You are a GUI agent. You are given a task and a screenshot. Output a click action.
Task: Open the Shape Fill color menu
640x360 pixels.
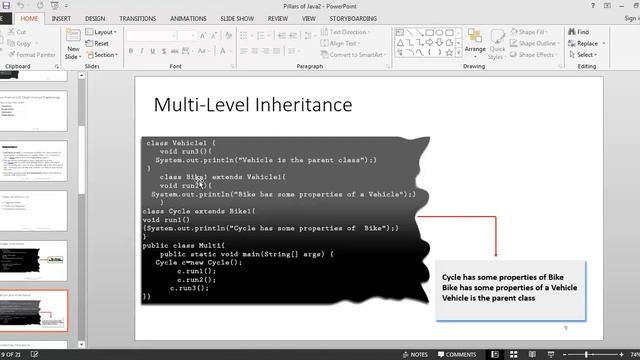pos(528,32)
